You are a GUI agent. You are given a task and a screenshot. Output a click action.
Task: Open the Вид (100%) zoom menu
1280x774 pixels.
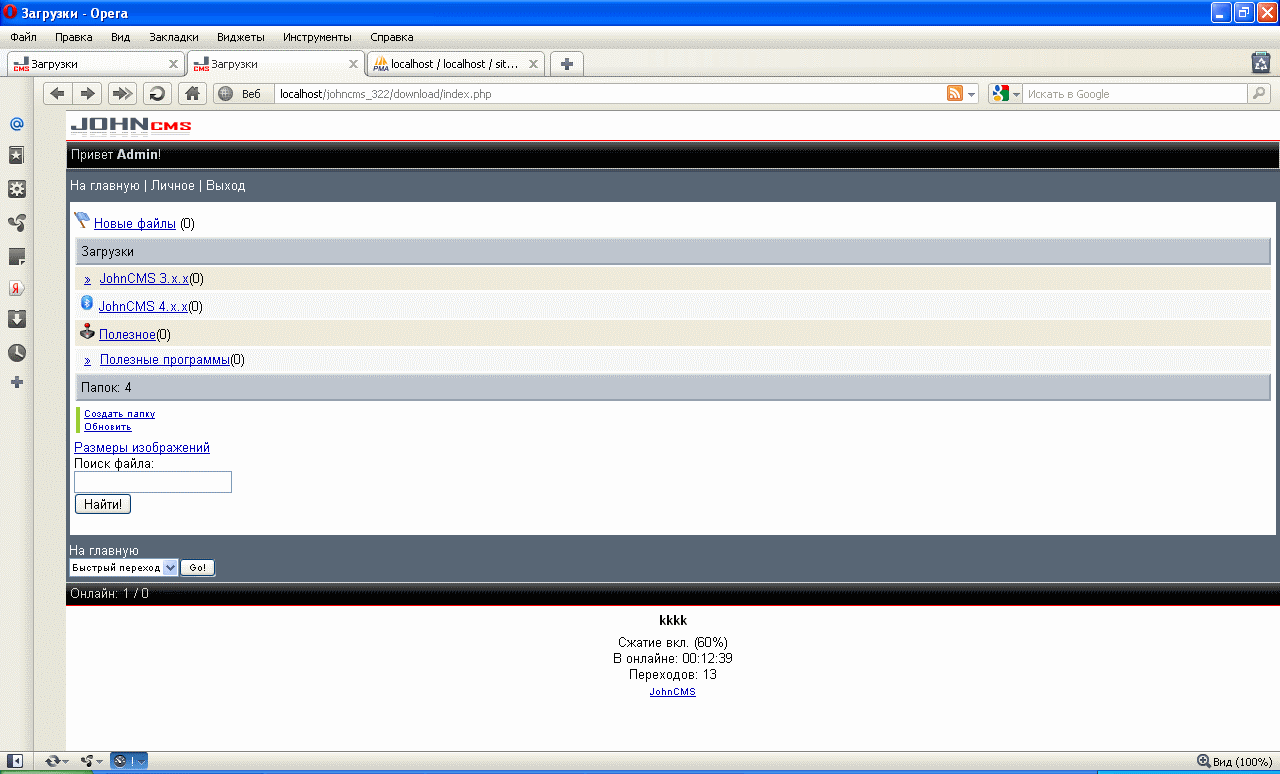coord(1235,762)
